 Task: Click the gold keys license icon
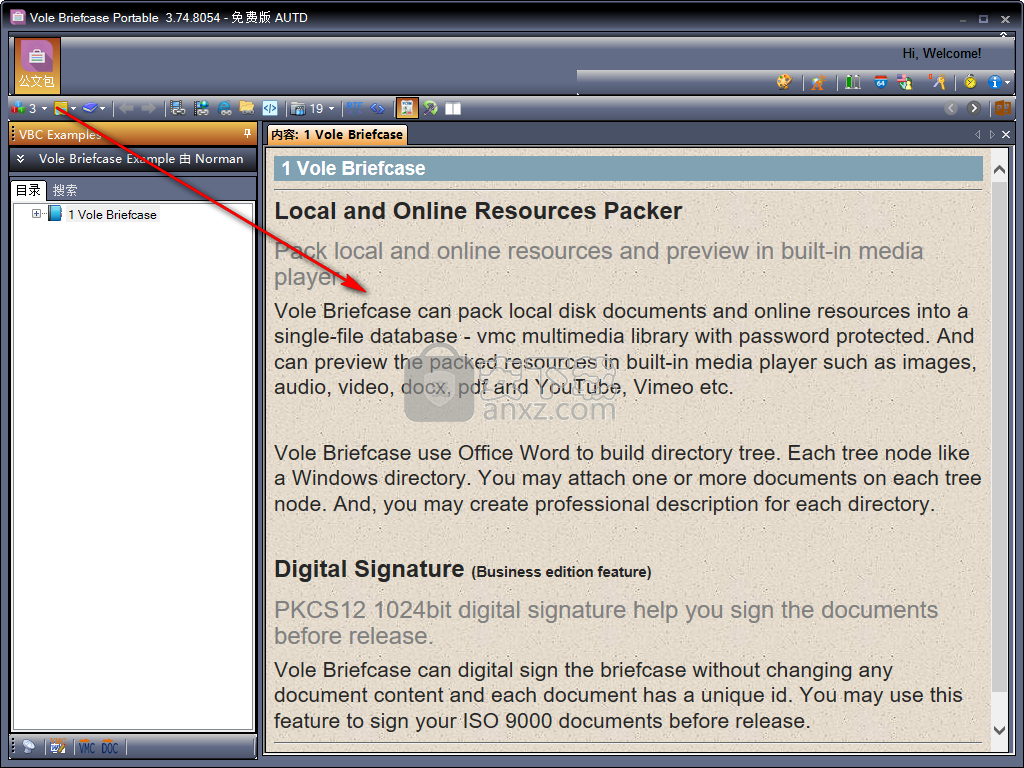938,82
